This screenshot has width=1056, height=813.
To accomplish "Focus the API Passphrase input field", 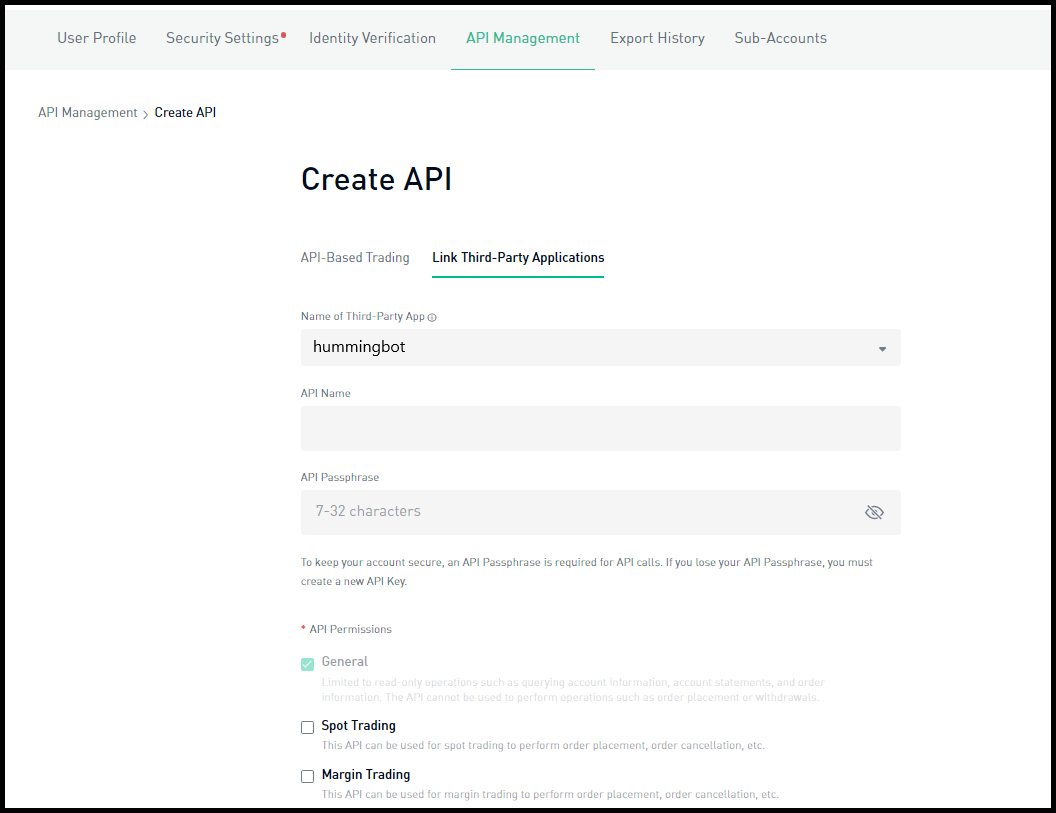I will click(x=580, y=512).
